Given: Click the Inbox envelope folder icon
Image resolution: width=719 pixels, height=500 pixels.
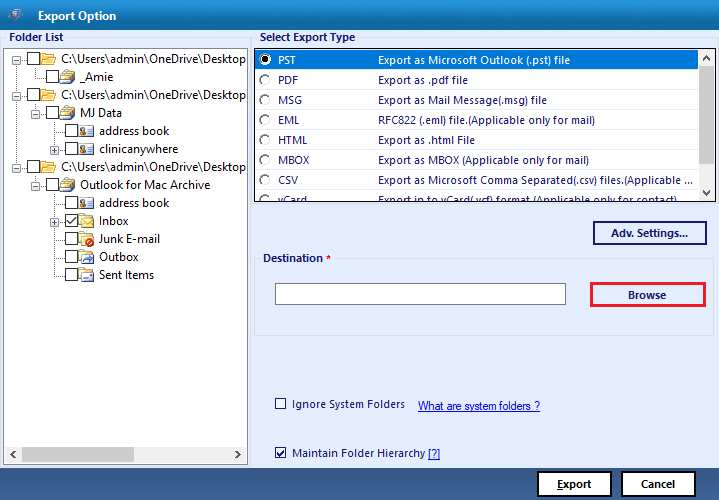Looking at the screenshot, I should point(86,221).
